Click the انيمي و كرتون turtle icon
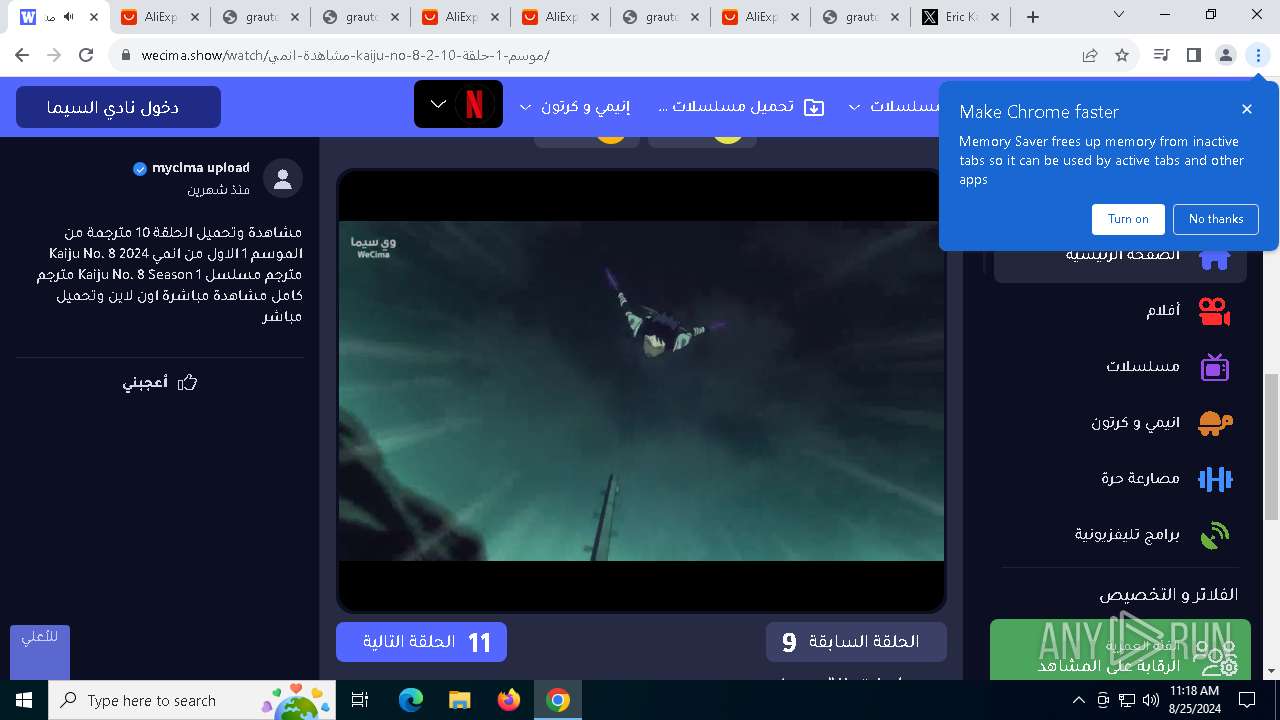This screenshot has width=1280, height=720. (1215, 423)
